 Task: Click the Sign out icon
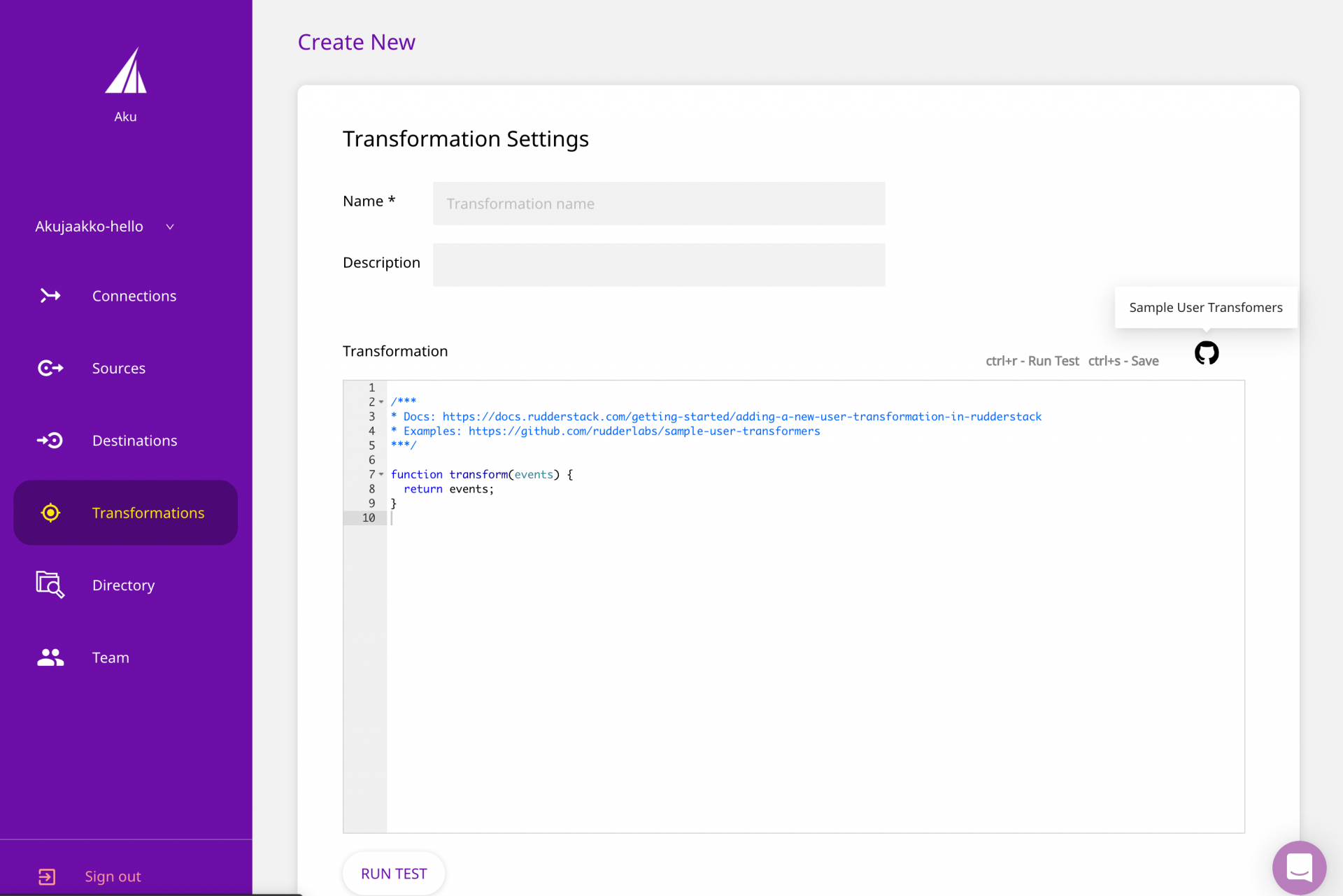coord(46,876)
